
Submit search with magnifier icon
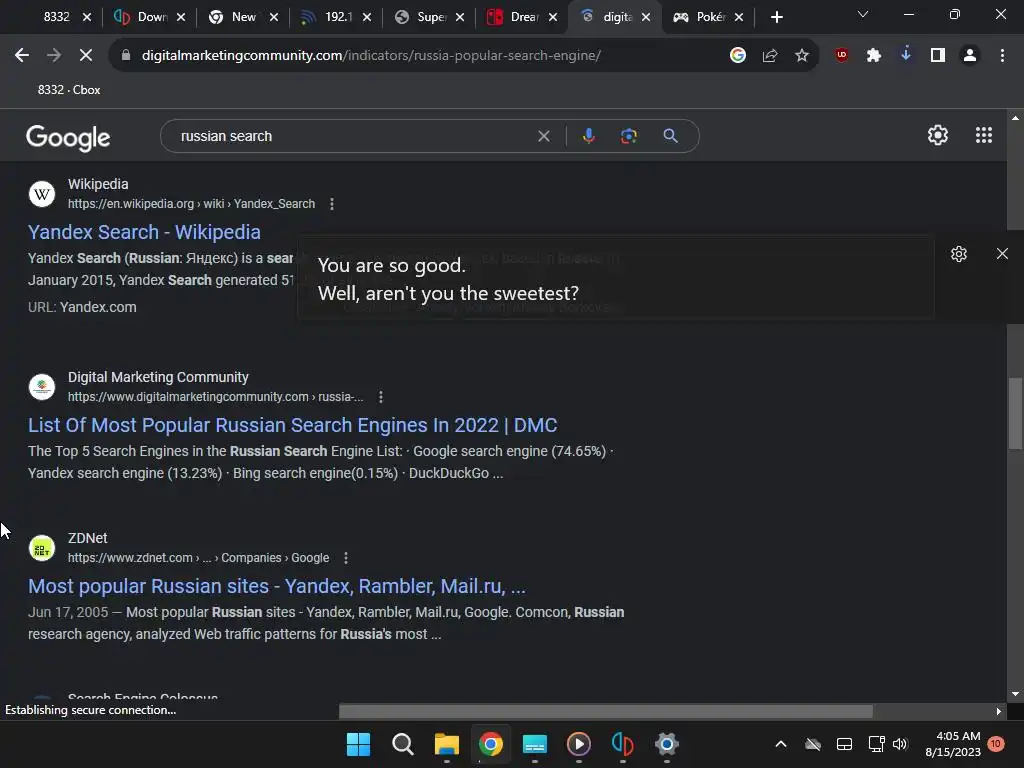click(x=670, y=136)
